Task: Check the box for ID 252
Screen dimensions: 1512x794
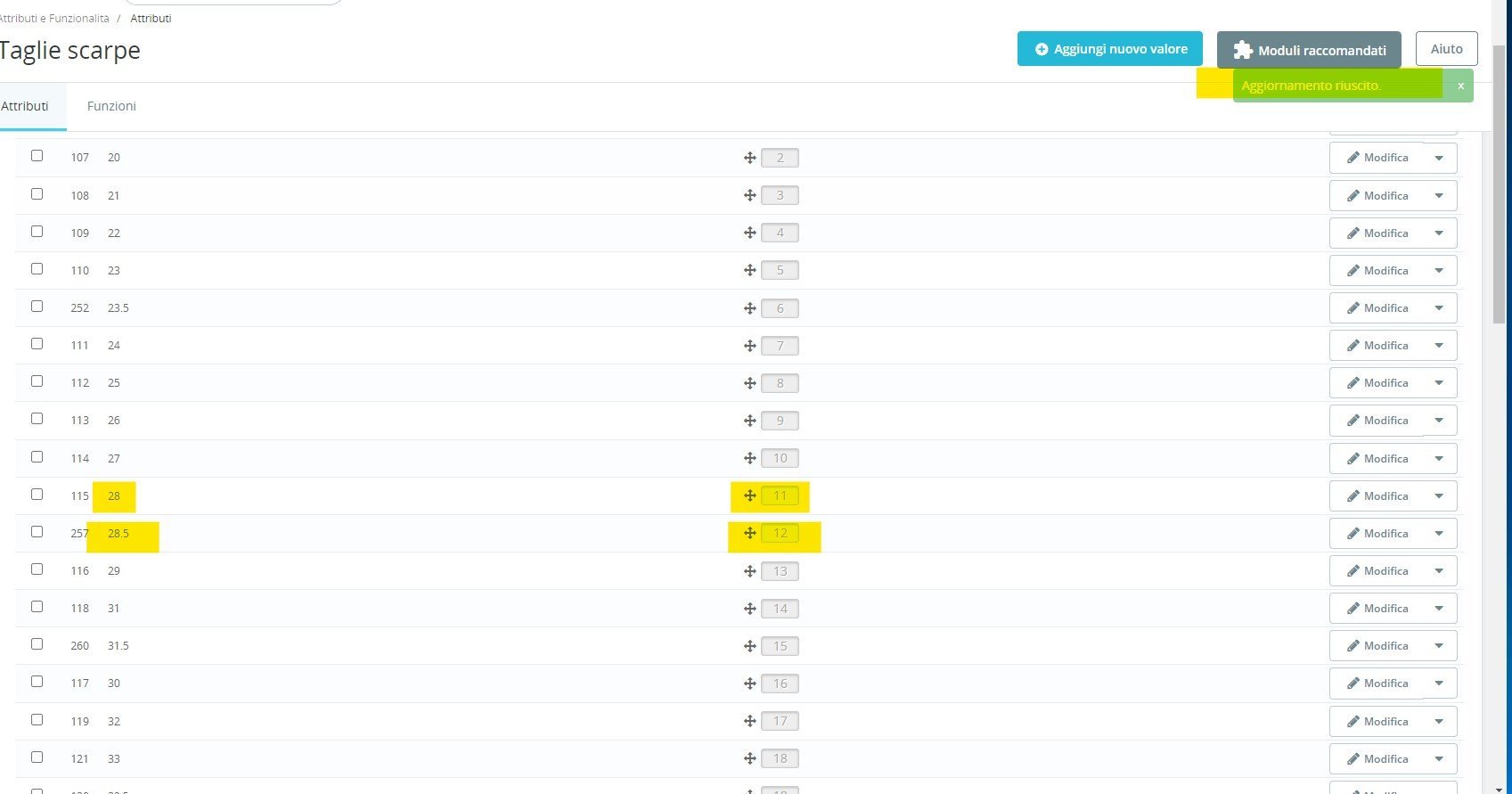Action: tap(37, 306)
